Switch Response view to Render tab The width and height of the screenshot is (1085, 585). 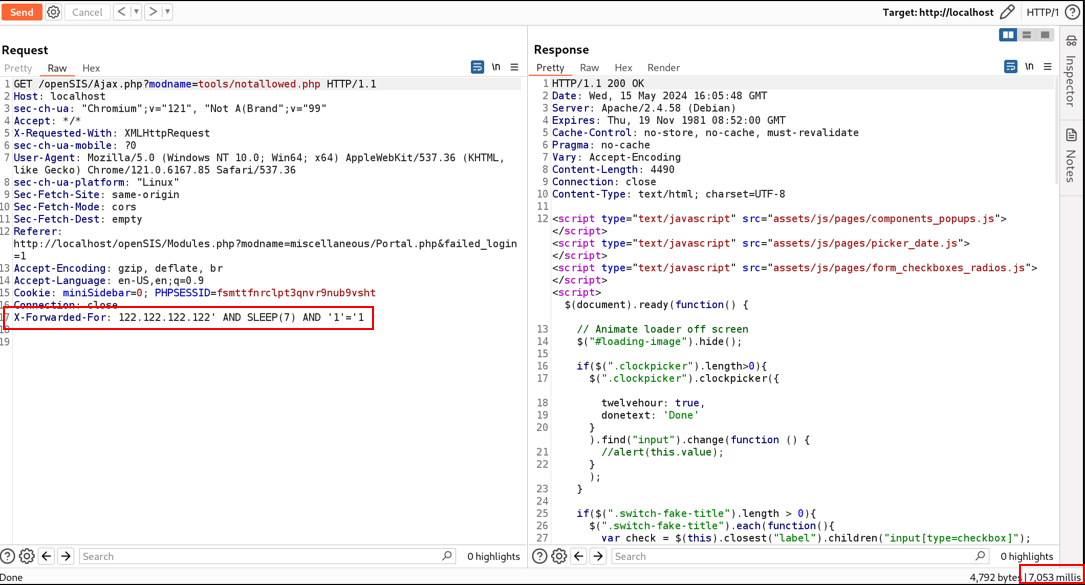click(663, 67)
